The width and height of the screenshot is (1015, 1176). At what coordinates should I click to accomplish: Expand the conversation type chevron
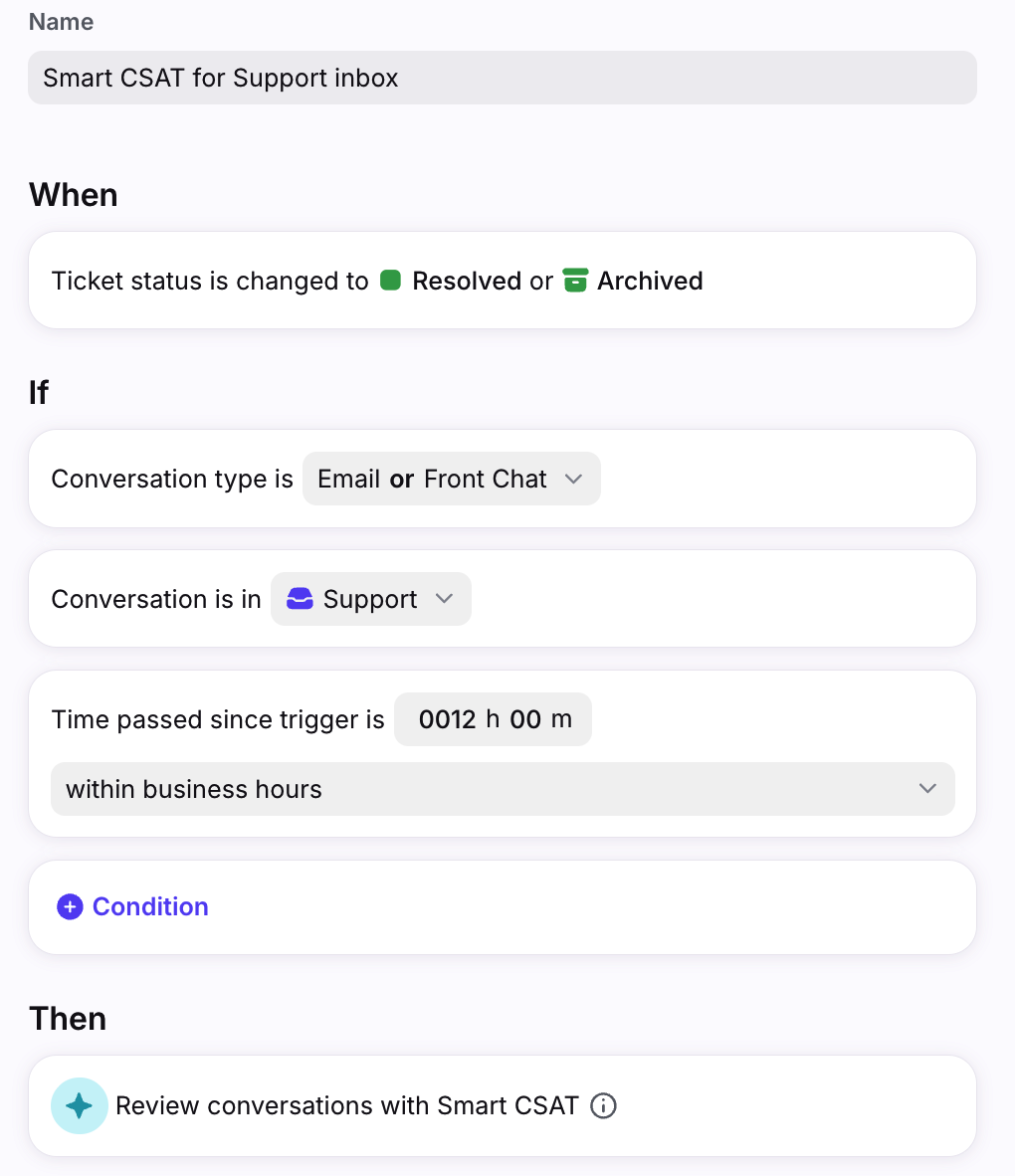pos(573,479)
